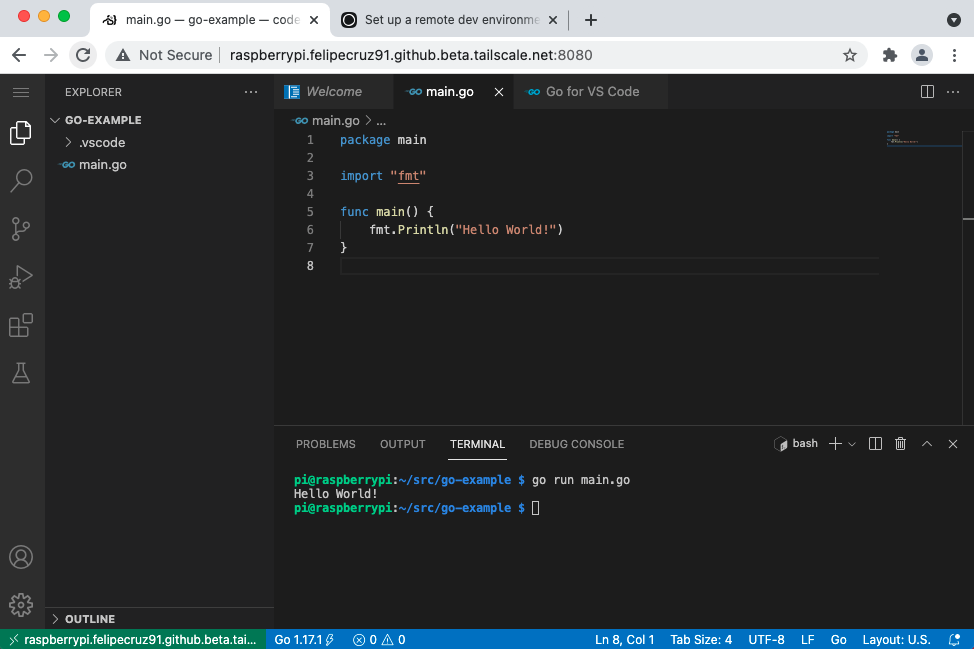The width and height of the screenshot is (974, 649).
Task: Split the terminal panel
Action: [875, 443]
